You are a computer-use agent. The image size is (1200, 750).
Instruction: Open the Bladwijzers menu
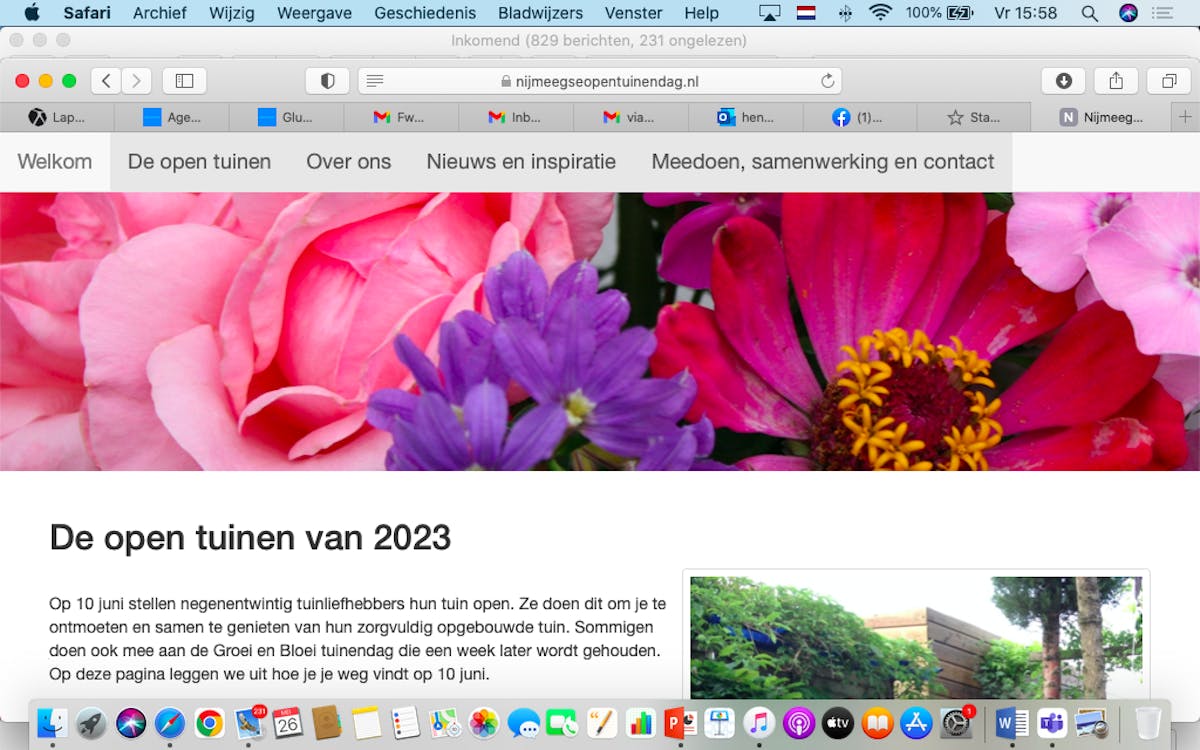click(x=540, y=13)
